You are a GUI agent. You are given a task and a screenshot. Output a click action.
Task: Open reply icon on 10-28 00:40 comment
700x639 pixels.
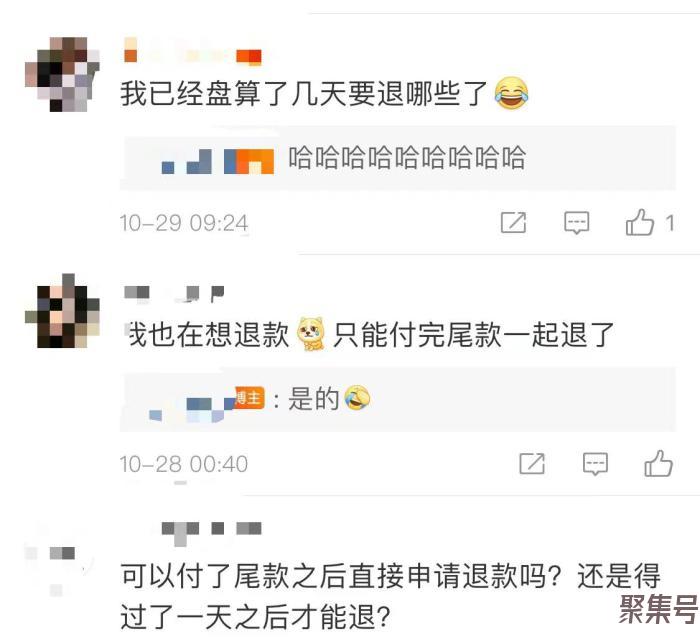(x=595, y=464)
